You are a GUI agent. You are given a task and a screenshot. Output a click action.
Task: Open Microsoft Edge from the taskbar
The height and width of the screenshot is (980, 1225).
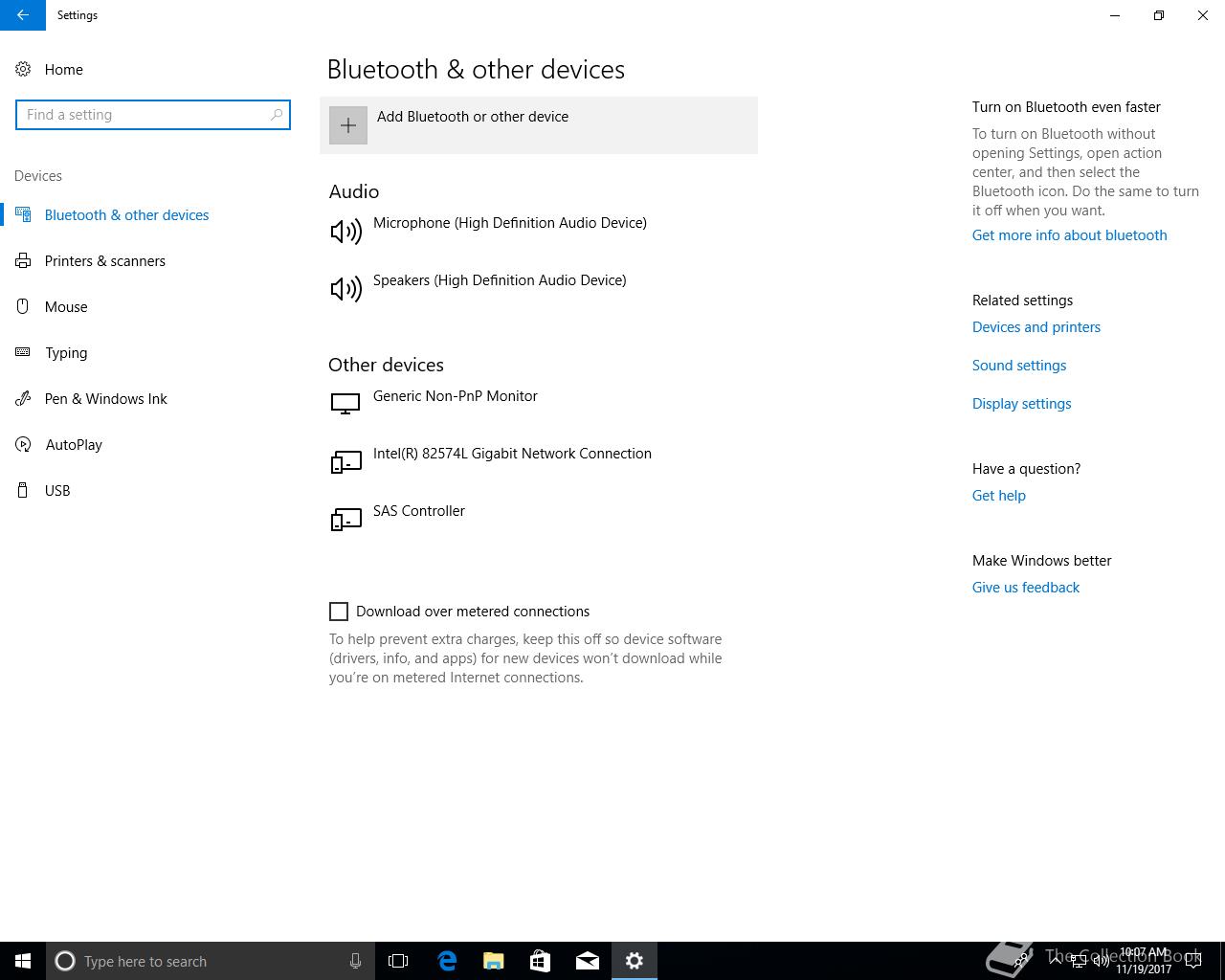(x=447, y=961)
